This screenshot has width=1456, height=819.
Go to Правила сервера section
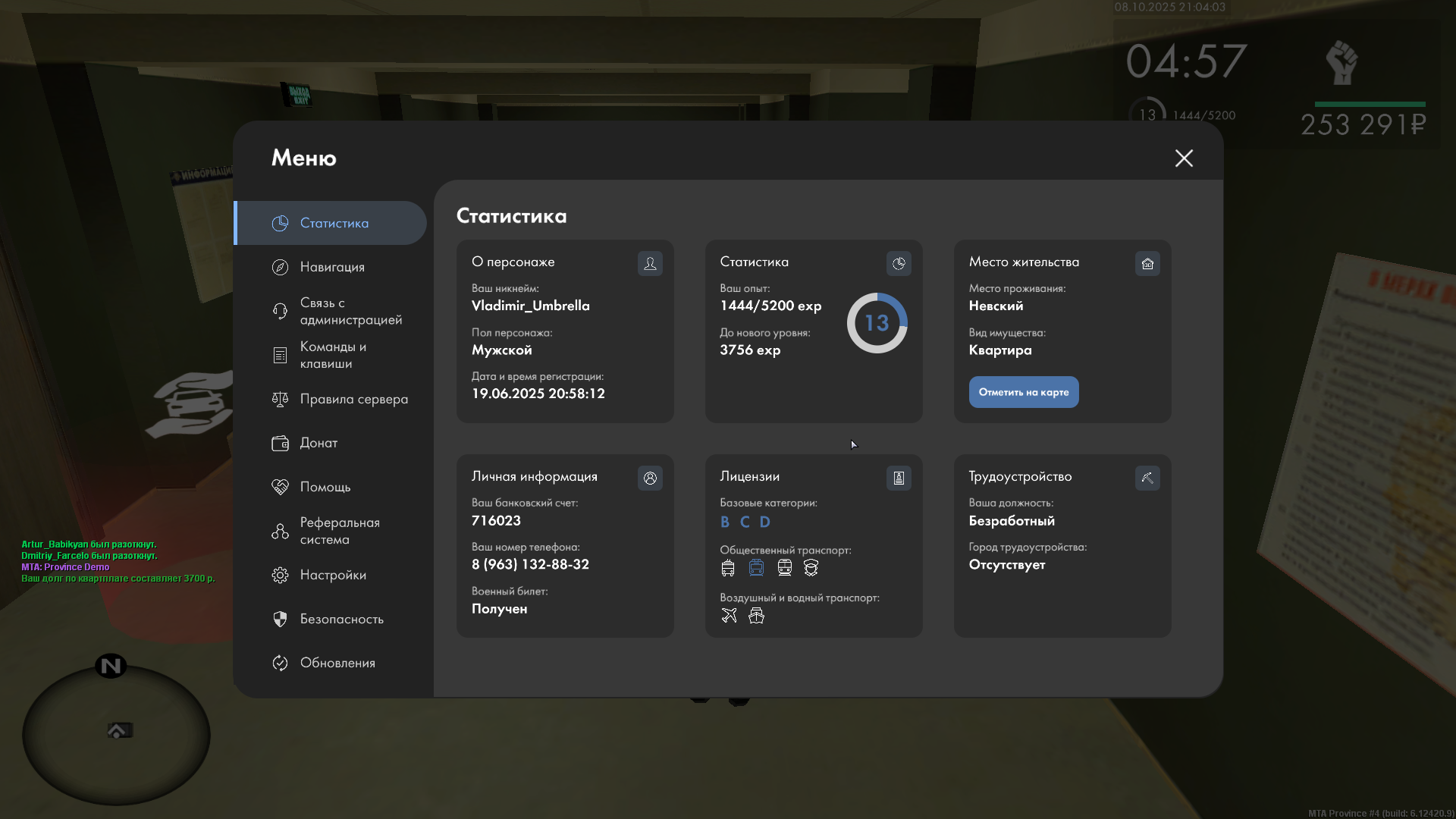[x=353, y=399]
